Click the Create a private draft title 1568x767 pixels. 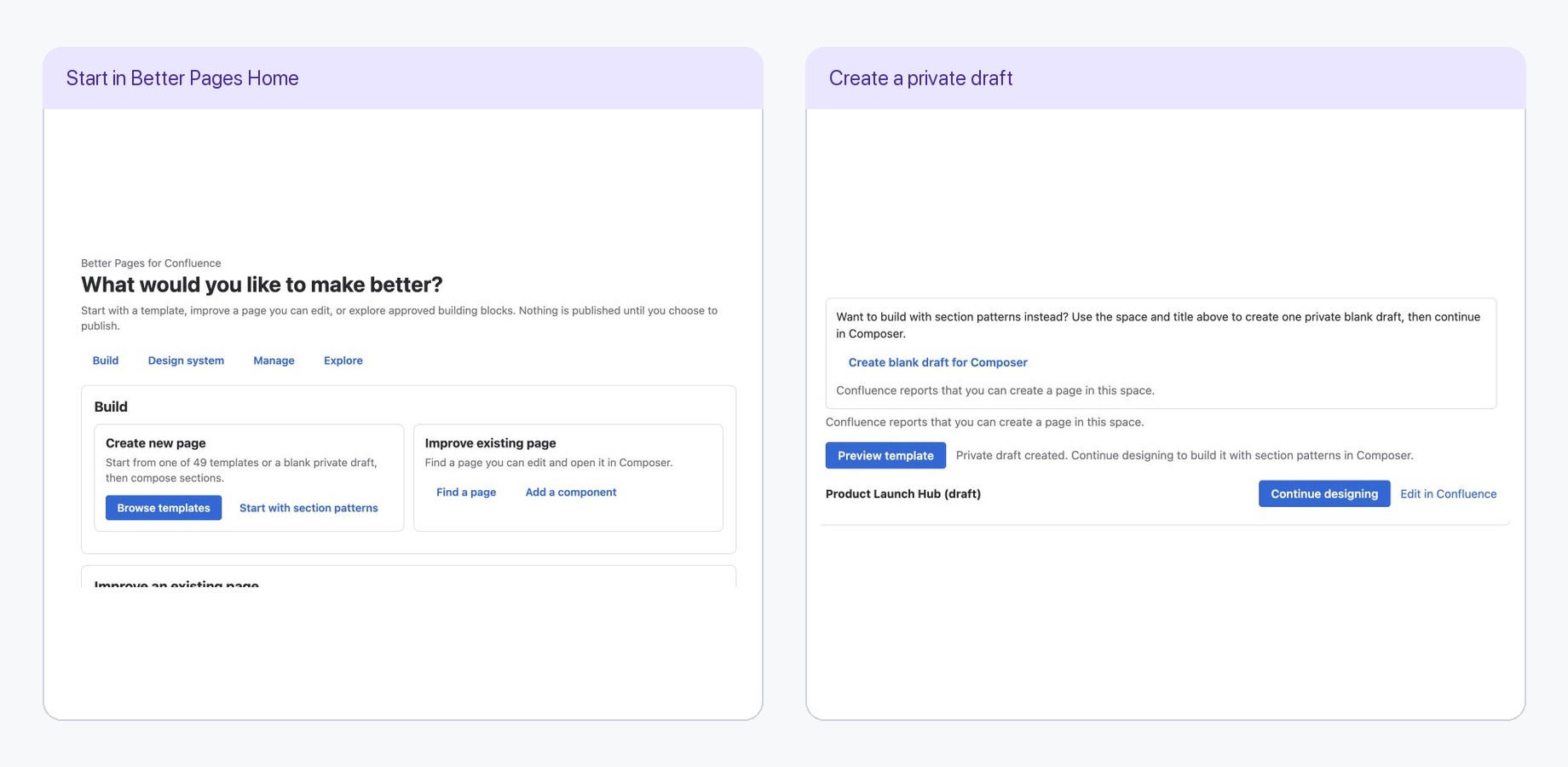[x=921, y=78]
